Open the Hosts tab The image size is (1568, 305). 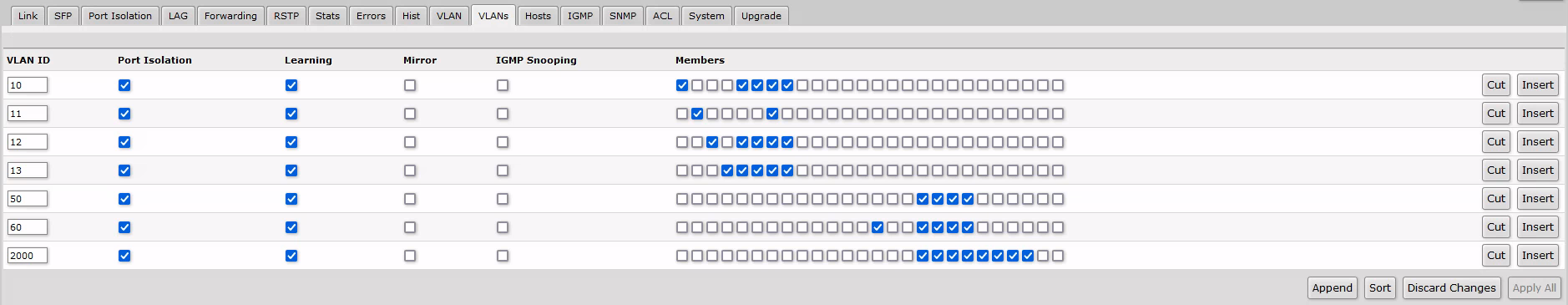[538, 16]
